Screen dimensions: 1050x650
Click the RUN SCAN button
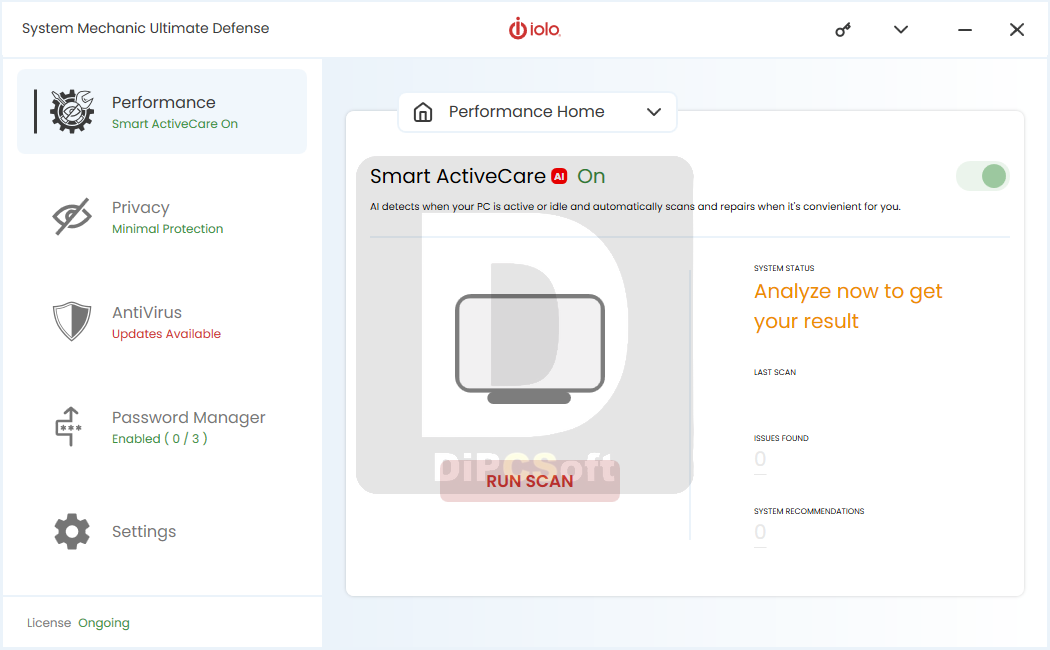530,481
